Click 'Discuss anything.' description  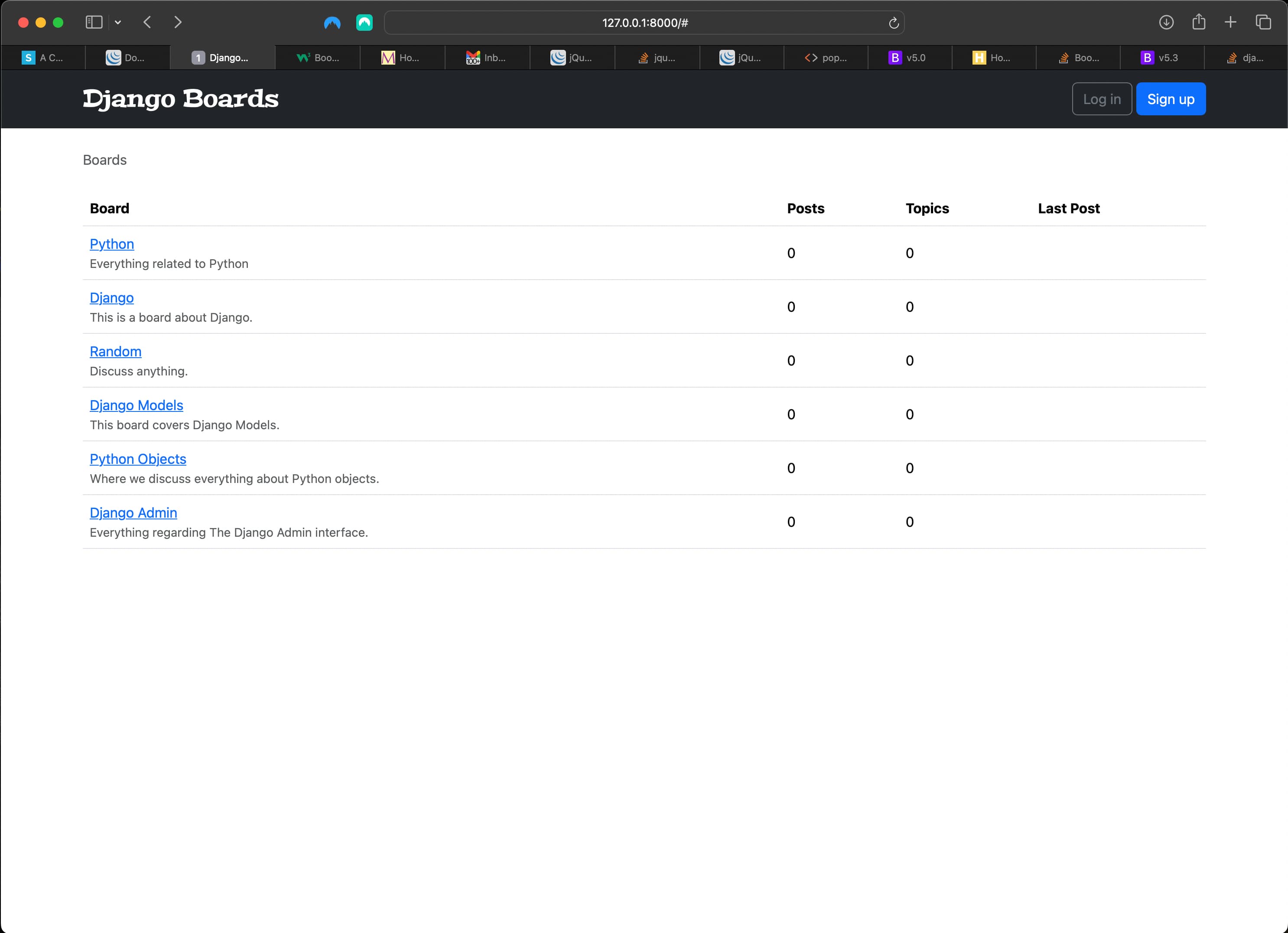tap(139, 371)
